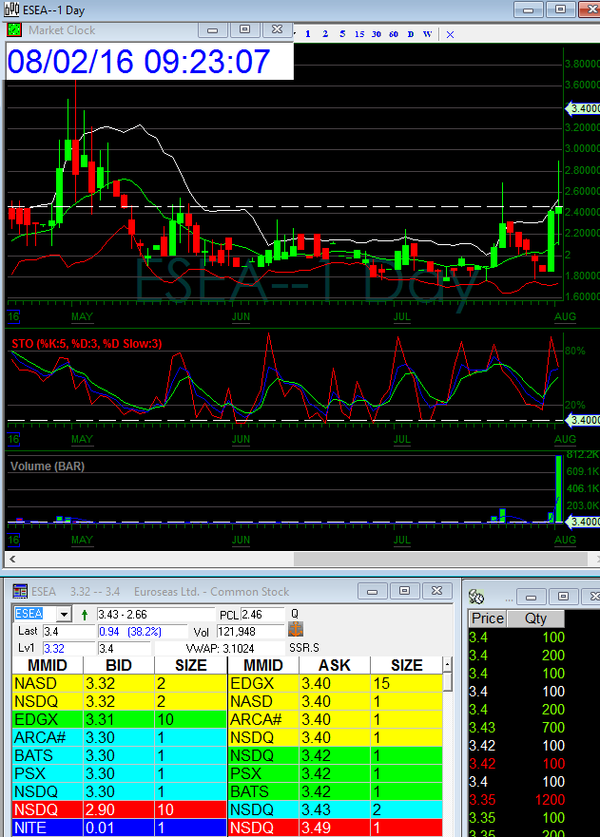
Task: Click the Time and Sales window title icon
Action: coord(476,597)
